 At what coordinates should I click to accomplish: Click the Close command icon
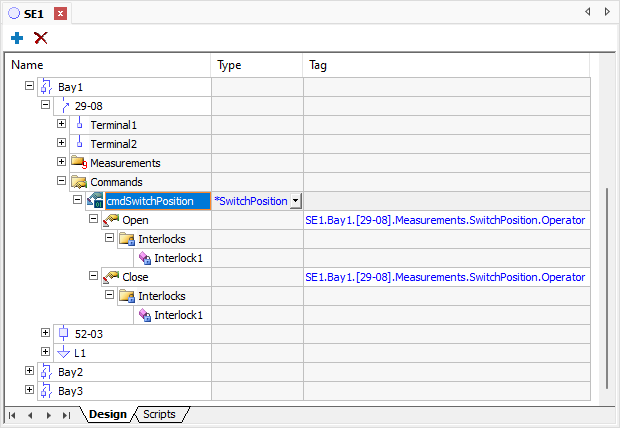111,277
